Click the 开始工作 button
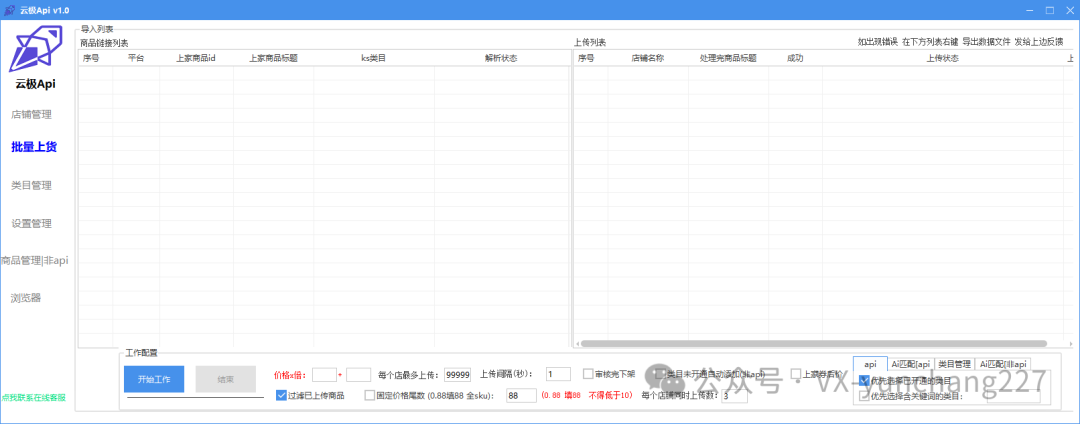1080x424 pixels. click(154, 379)
